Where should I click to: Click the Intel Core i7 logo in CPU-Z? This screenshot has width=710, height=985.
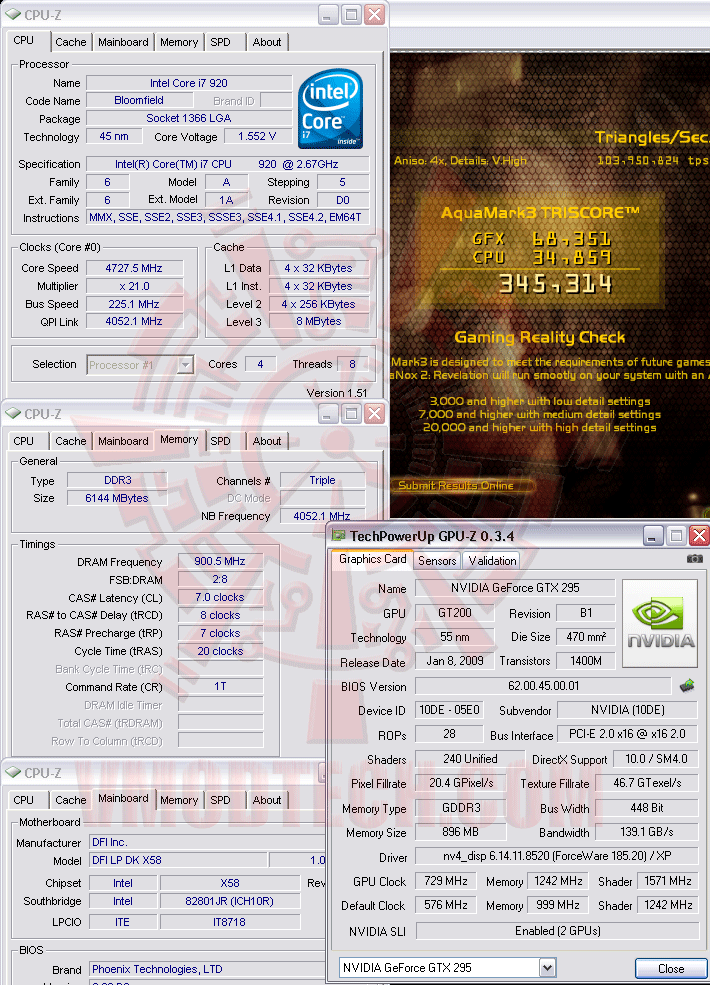tap(330, 108)
